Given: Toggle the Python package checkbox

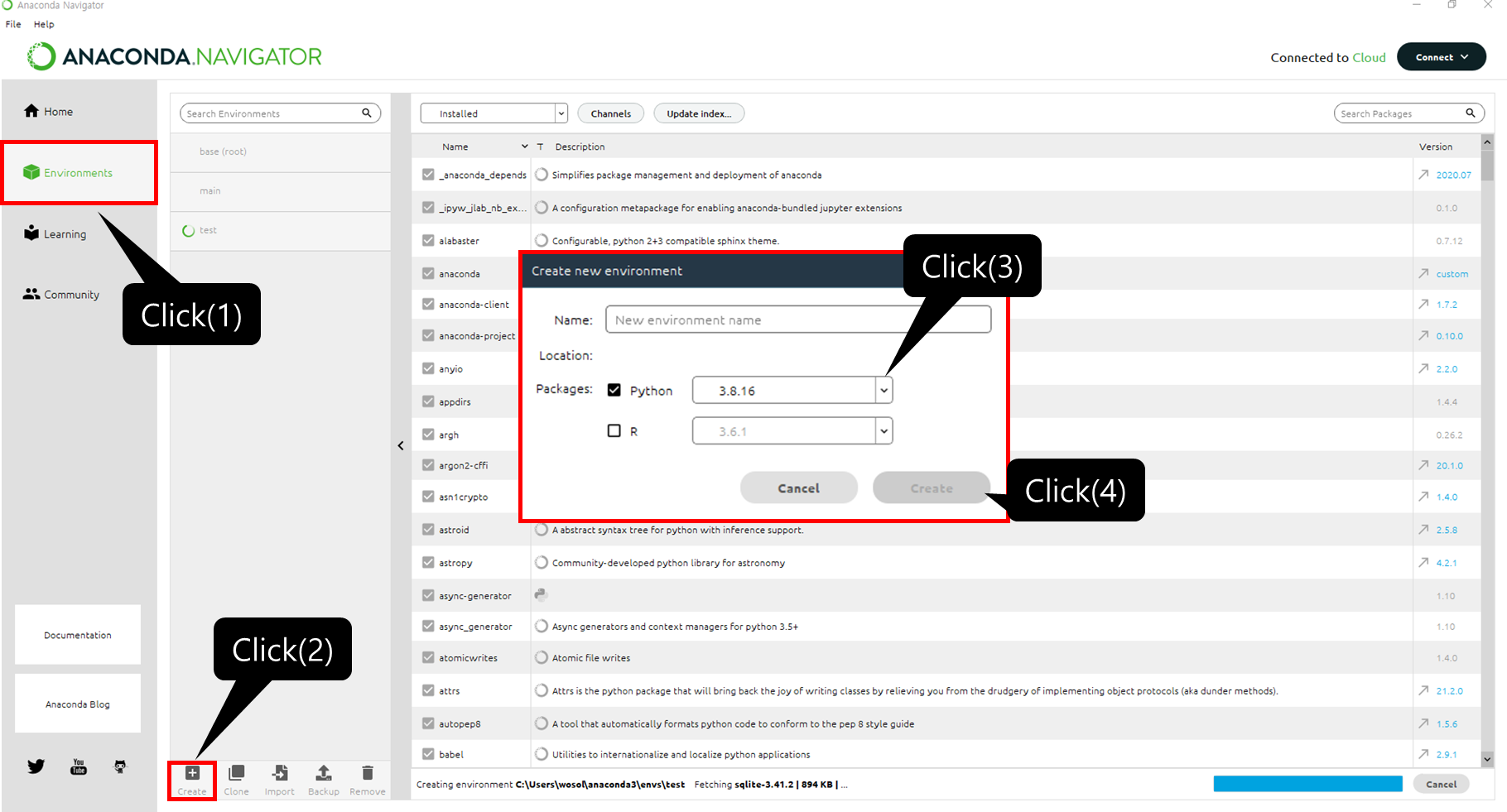Looking at the screenshot, I should coord(614,390).
